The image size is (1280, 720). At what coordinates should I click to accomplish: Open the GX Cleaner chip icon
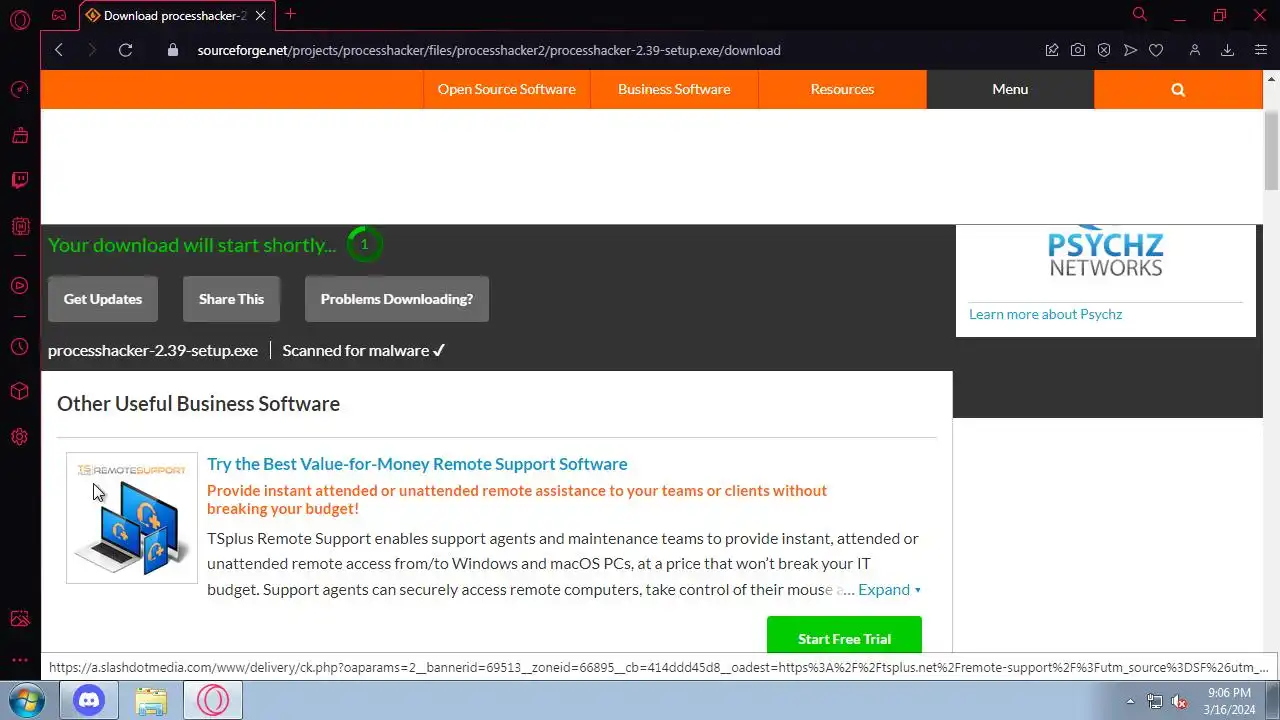pyautogui.click(x=19, y=227)
